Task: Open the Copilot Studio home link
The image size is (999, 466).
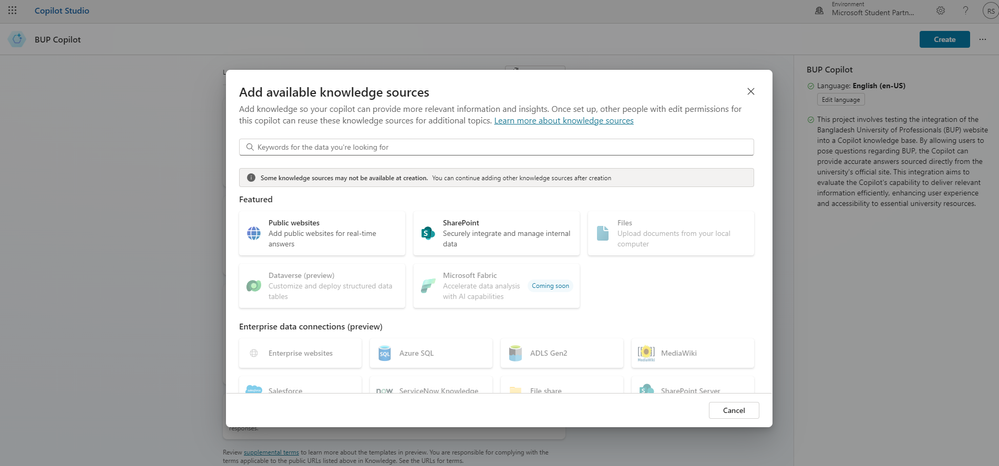Action: click(x=62, y=11)
